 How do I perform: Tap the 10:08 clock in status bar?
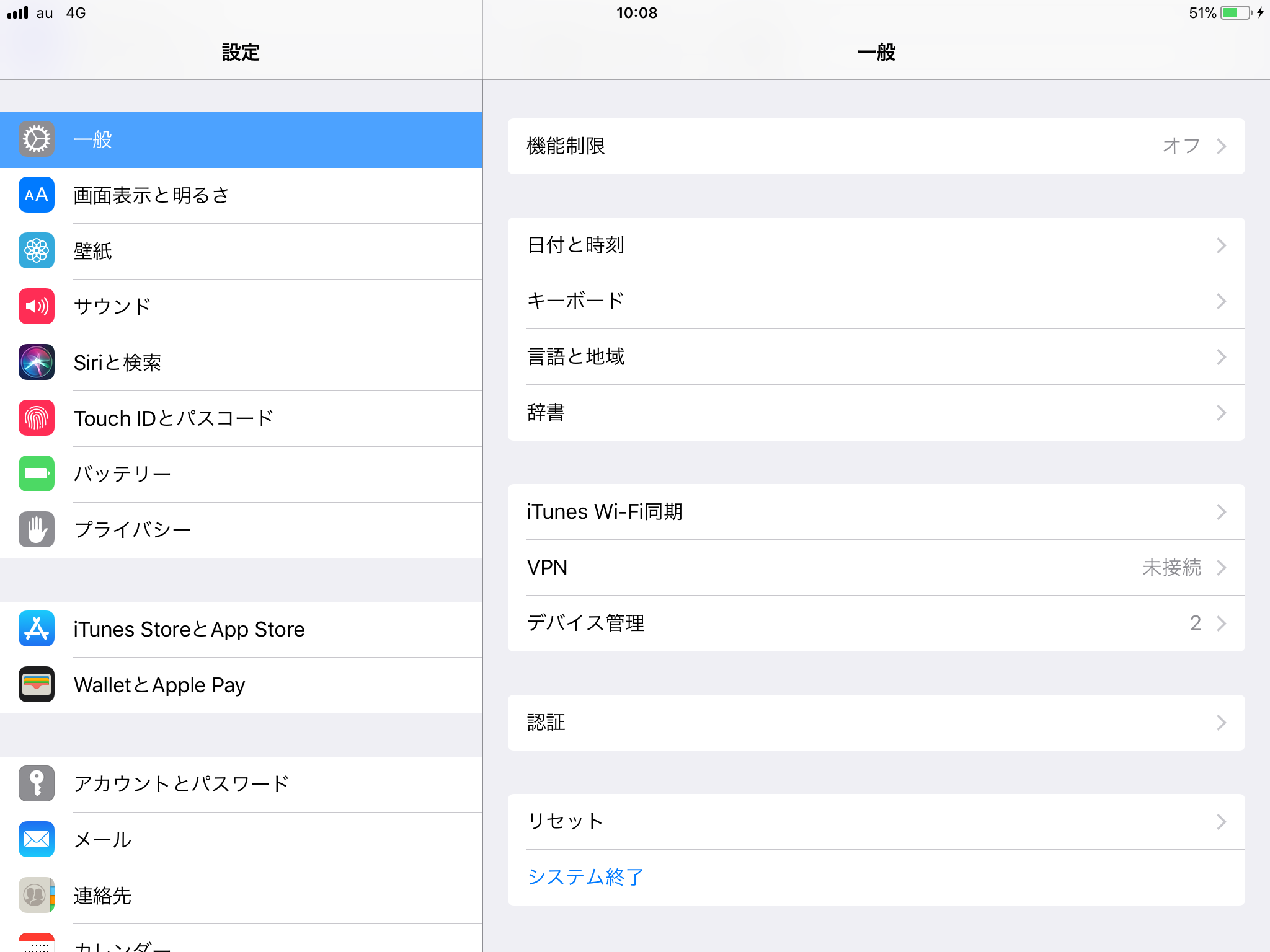click(x=637, y=13)
